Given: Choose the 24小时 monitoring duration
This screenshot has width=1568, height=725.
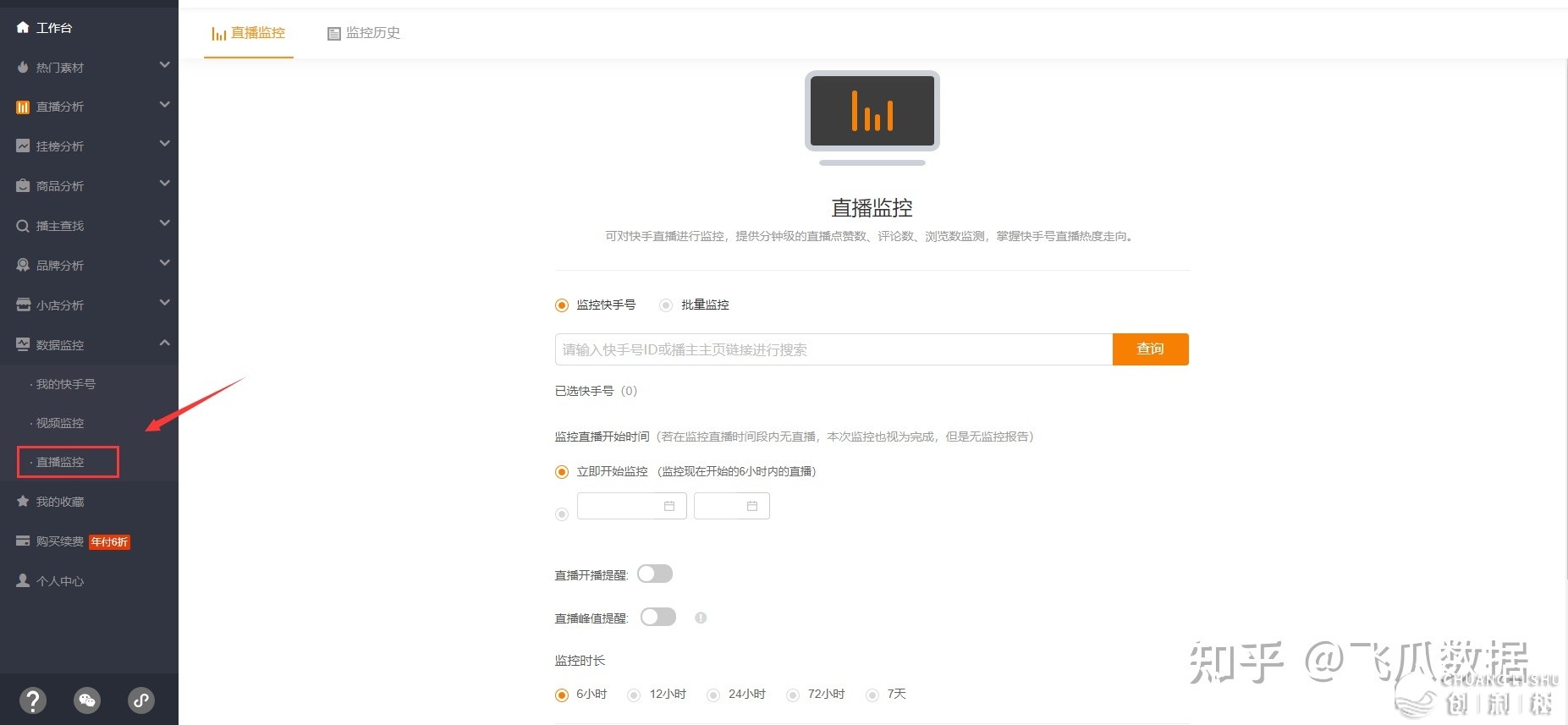Looking at the screenshot, I should (713, 695).
